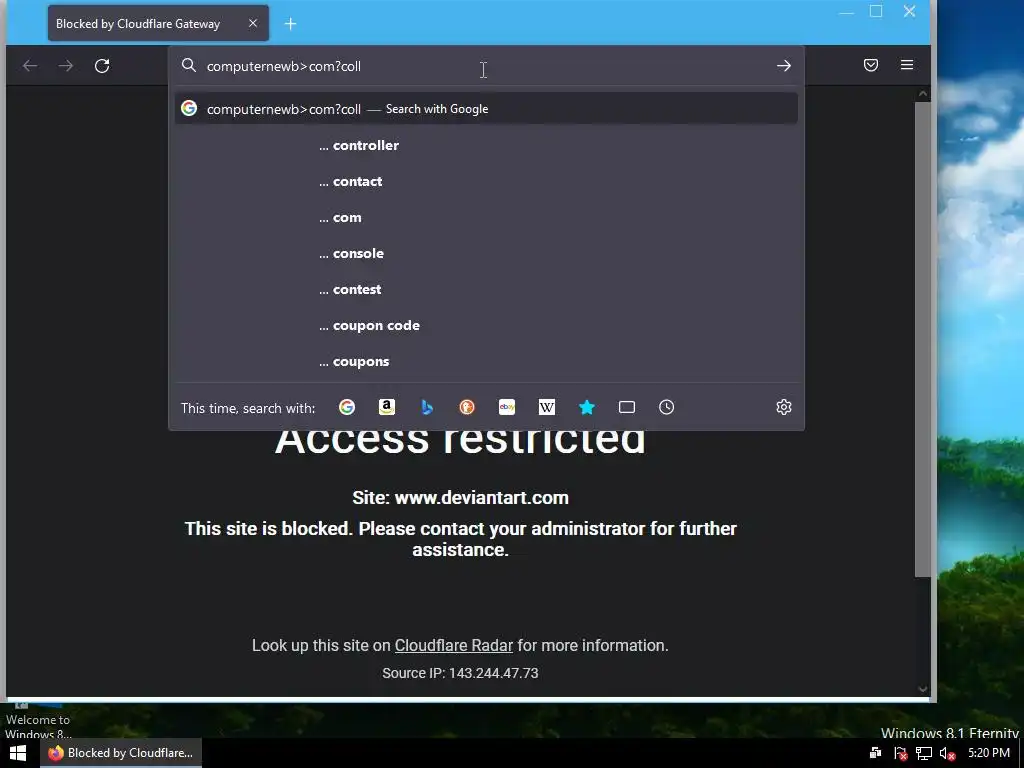
Task: Open the safely remove hardware tray icon
Action: [875, 754]
